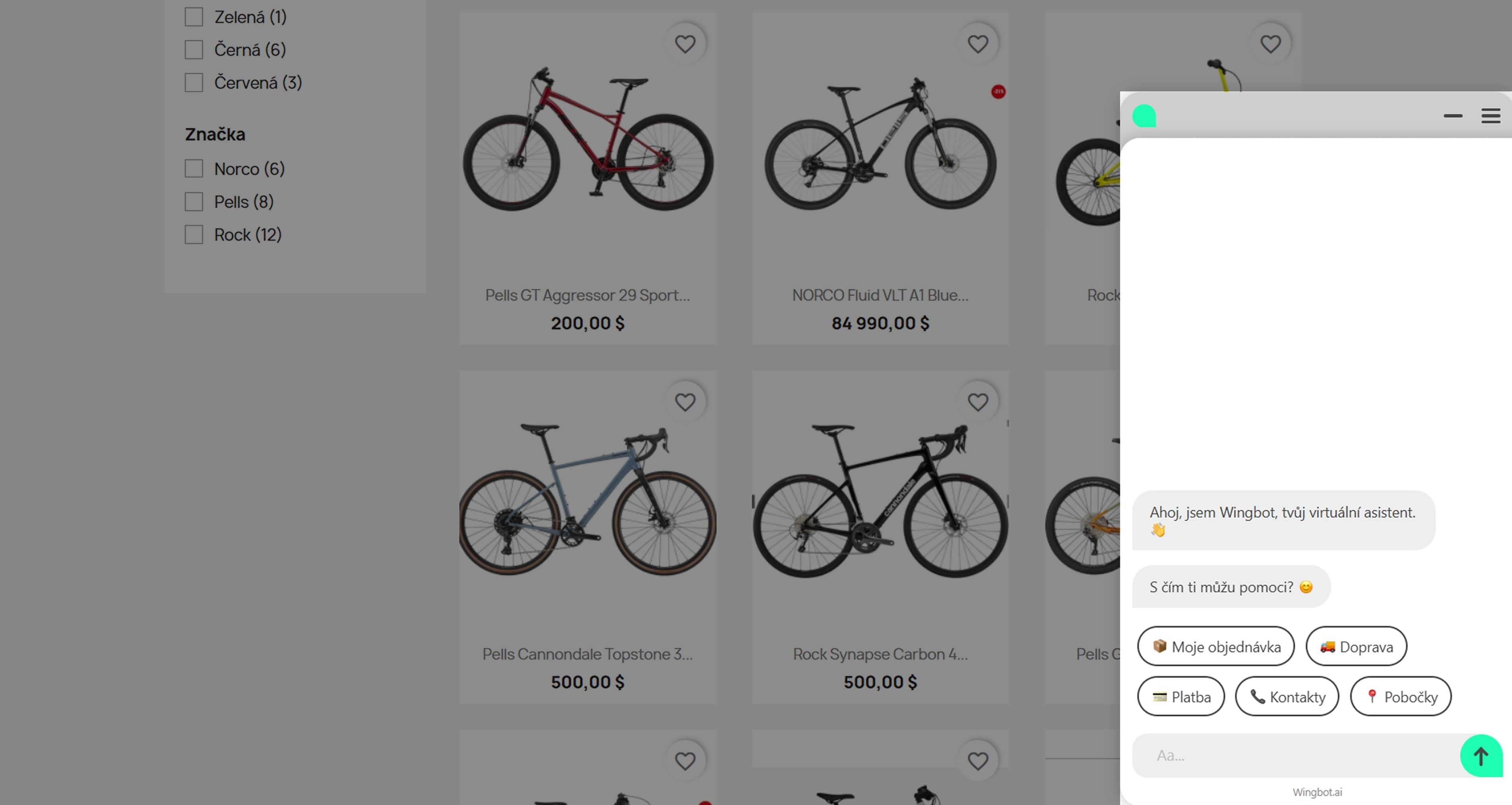The image size is (1512, 805).
Task: Select the Pells brand checkbox
Action: 194,202
